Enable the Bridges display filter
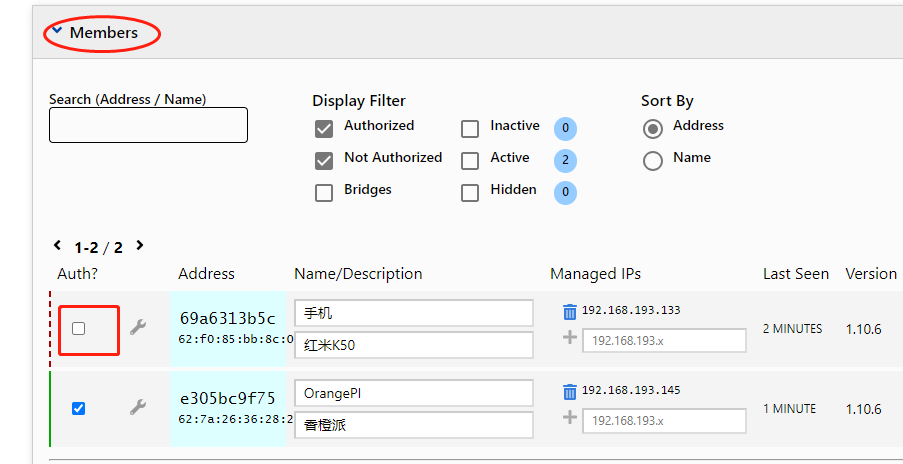903x464 pixels. [x=324, y=193]
